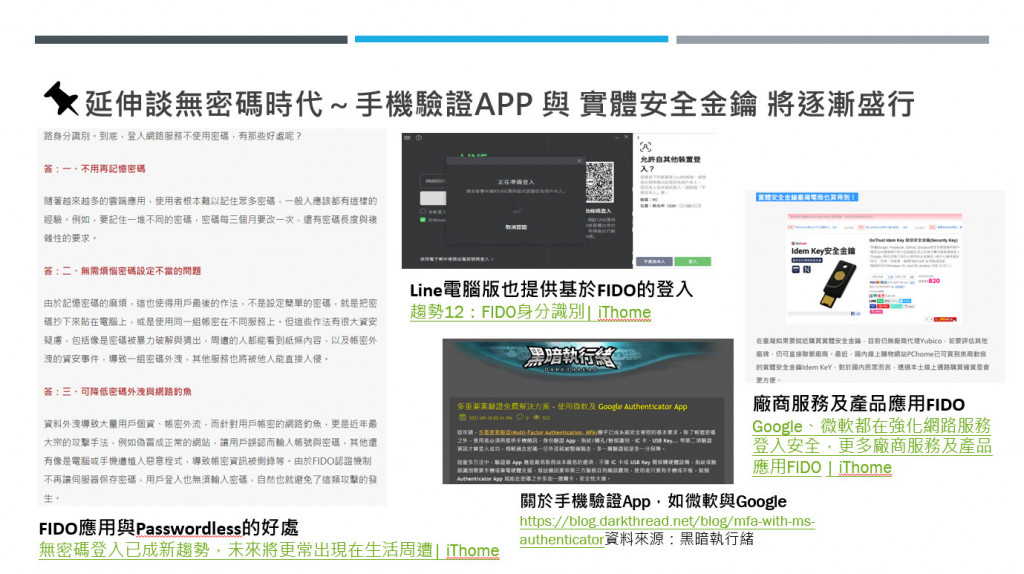Click the NFC badge under Idem Key安全金鑰
This screenshot has height=574, width=1024.
(x=807, y=269)
